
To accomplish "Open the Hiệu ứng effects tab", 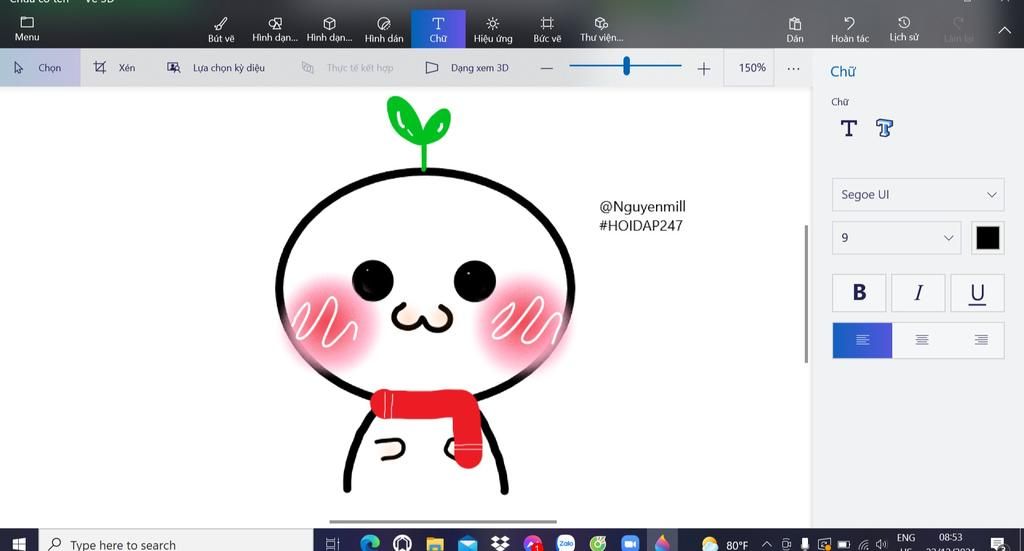I will [493, 29].
